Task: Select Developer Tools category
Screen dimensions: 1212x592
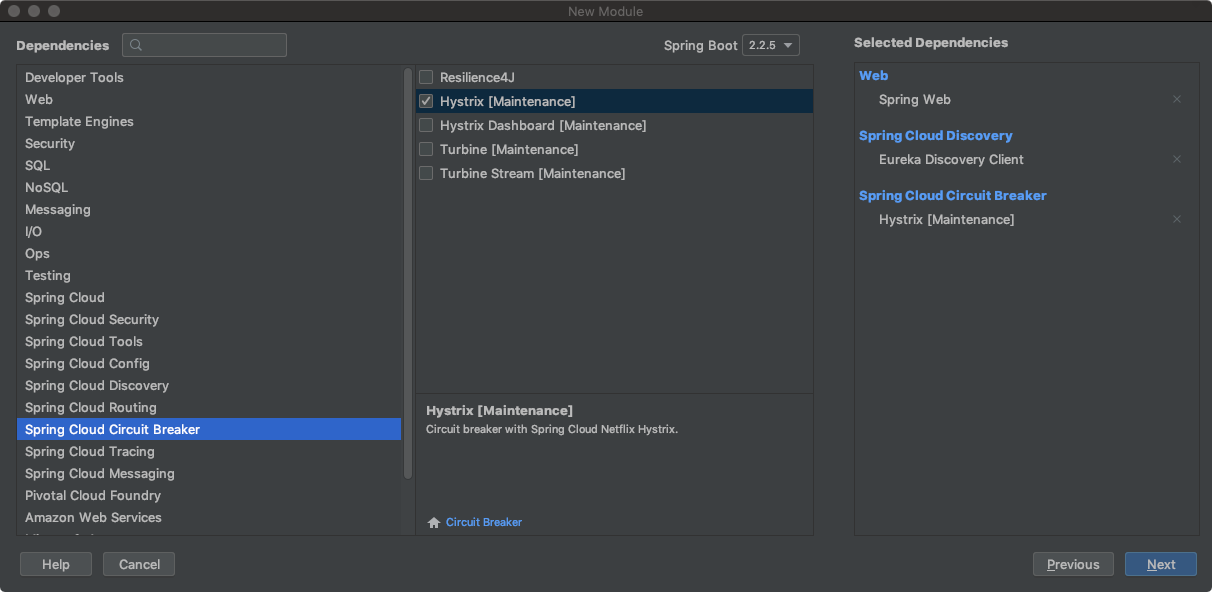Action: tap(74, 77)
